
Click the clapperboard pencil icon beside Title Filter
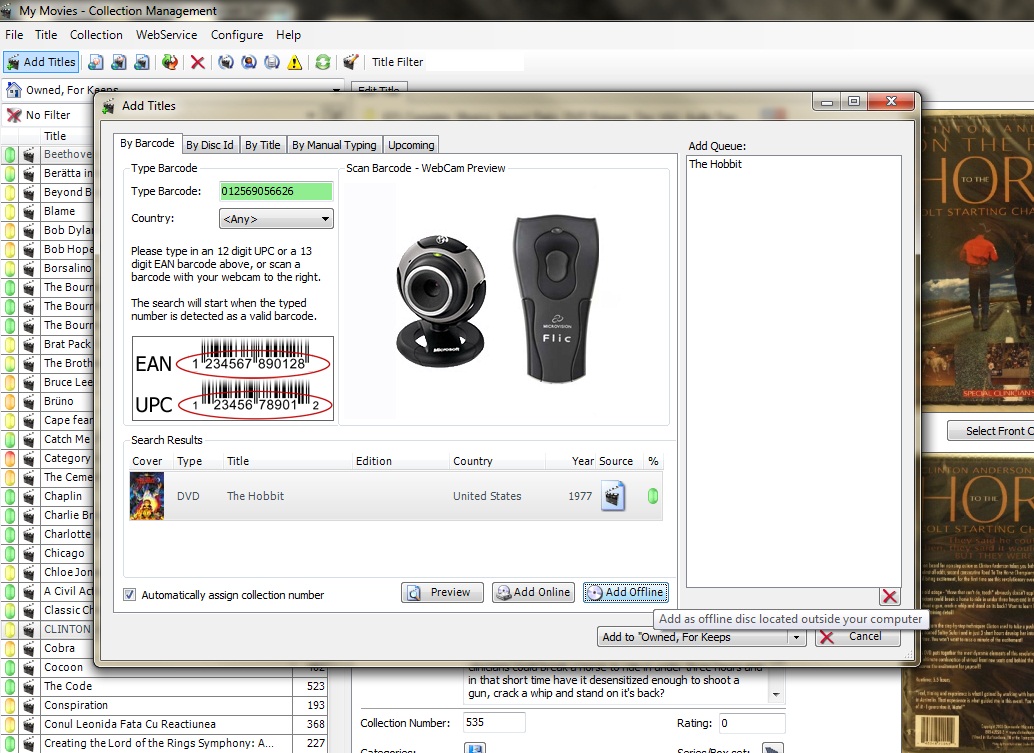[x=351, y=62]
